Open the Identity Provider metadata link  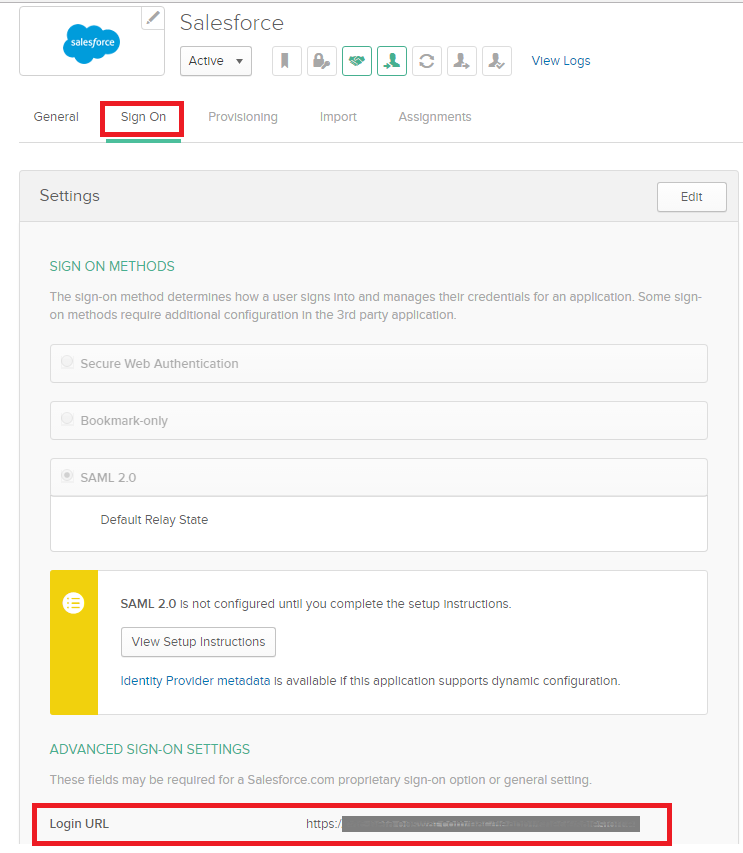(195, 681)
